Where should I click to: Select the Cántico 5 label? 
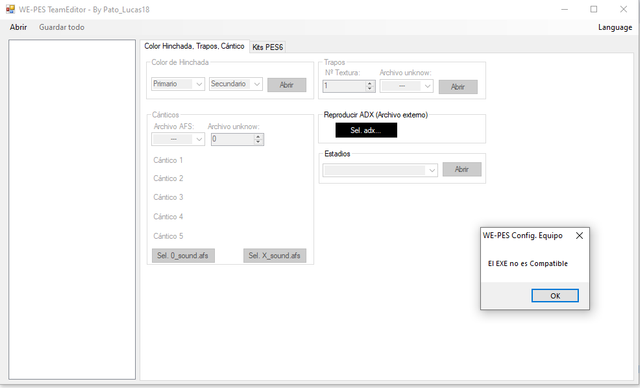[x=168, y=236]
